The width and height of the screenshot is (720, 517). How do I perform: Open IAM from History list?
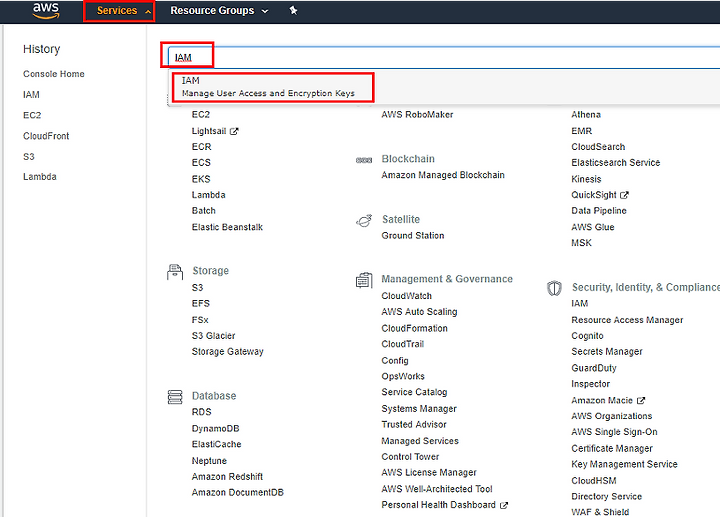click(x=31, y=95)
